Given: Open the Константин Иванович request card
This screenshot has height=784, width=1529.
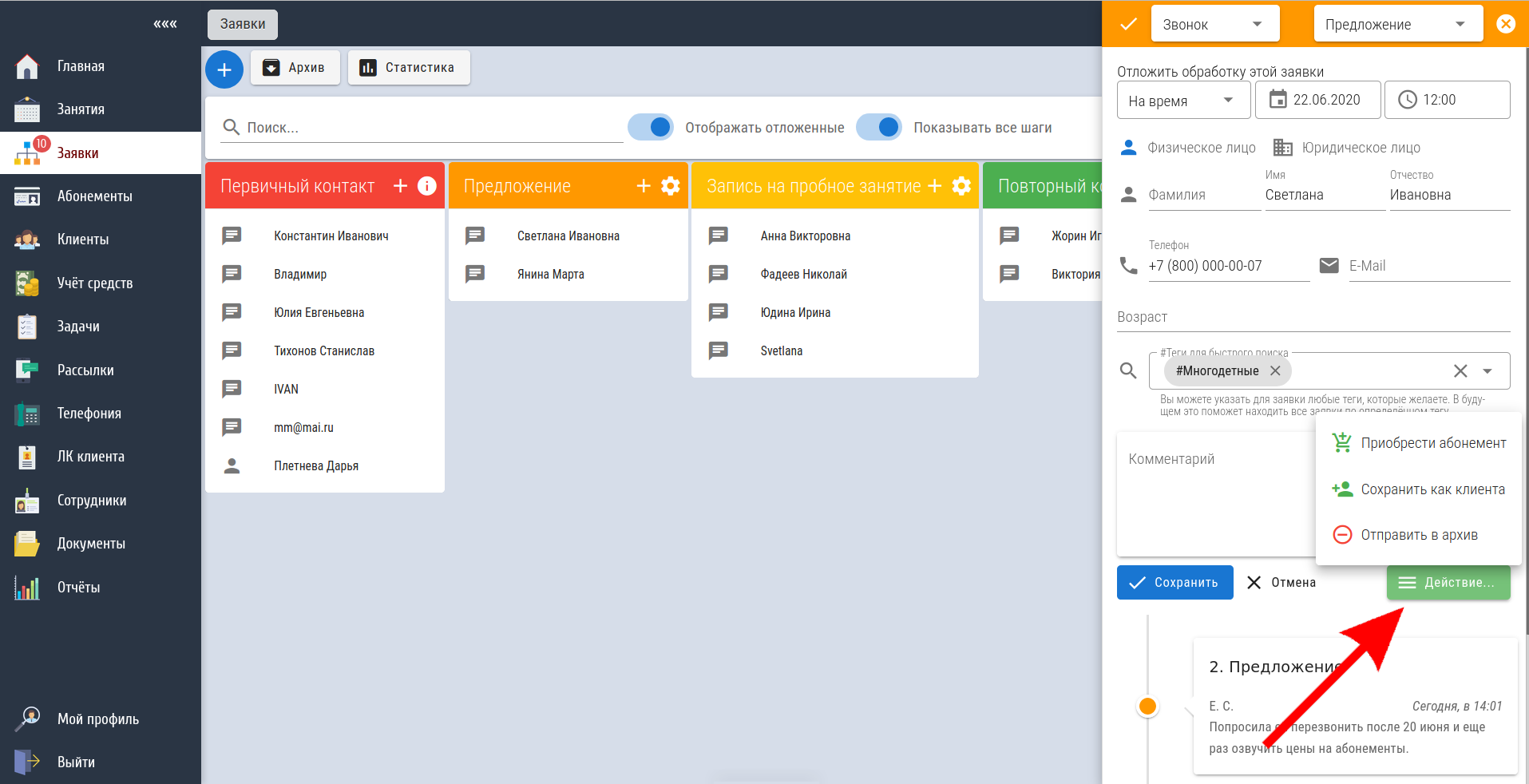Looking at the screenshot, I should tap(325, 236).
